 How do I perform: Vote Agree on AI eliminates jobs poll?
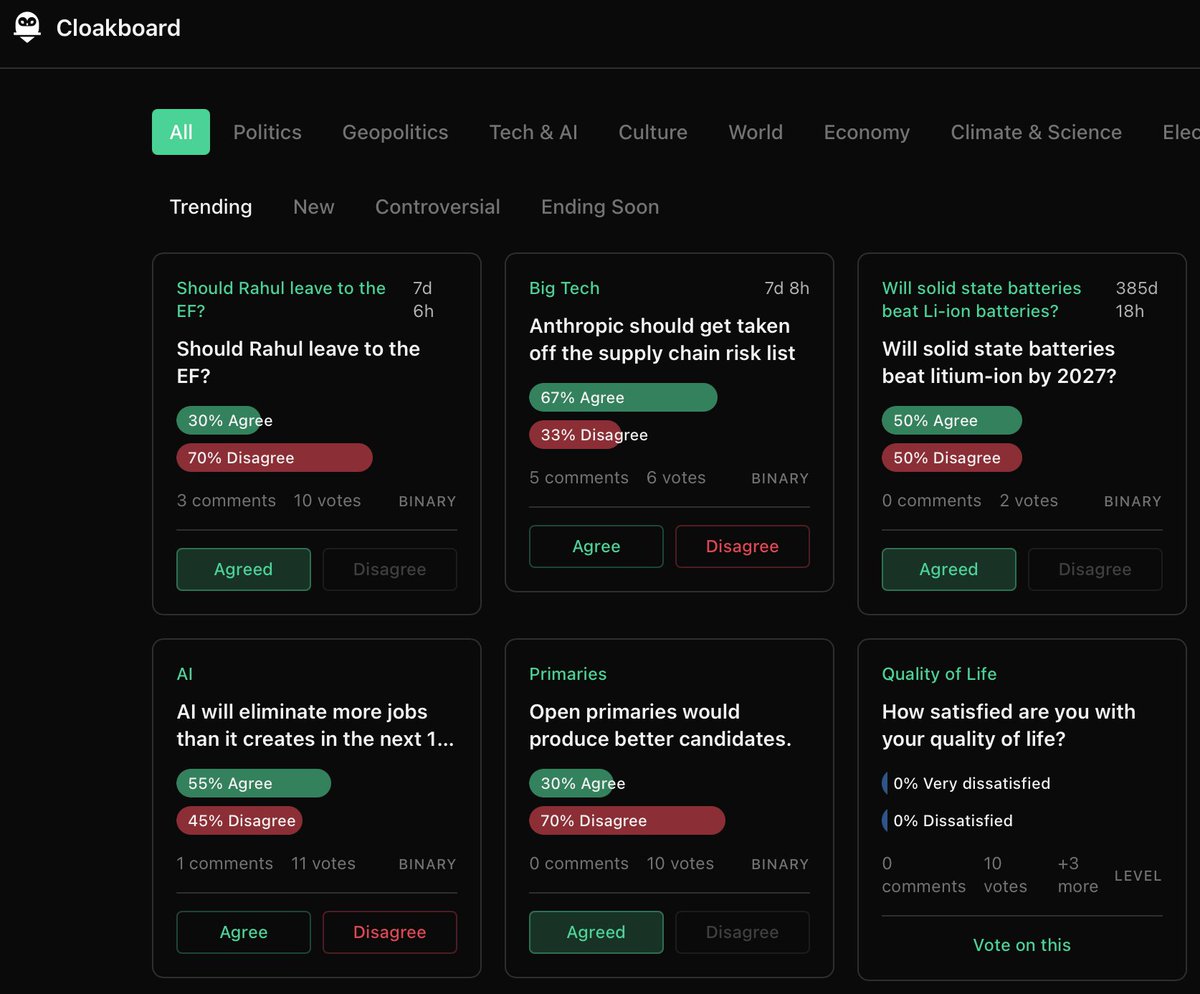coord(243,932)
